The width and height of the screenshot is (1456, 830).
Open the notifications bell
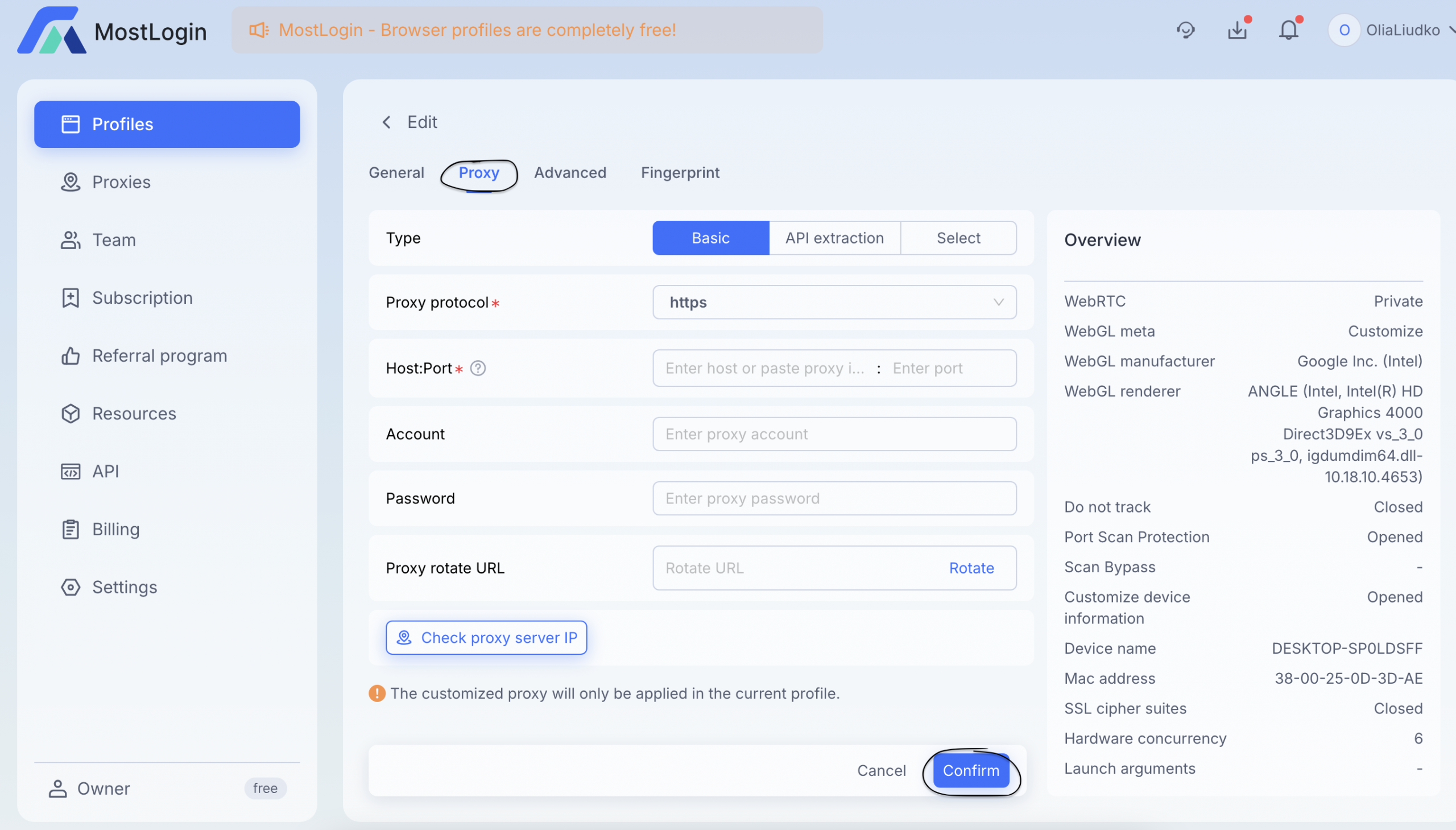click(1288, 30)
